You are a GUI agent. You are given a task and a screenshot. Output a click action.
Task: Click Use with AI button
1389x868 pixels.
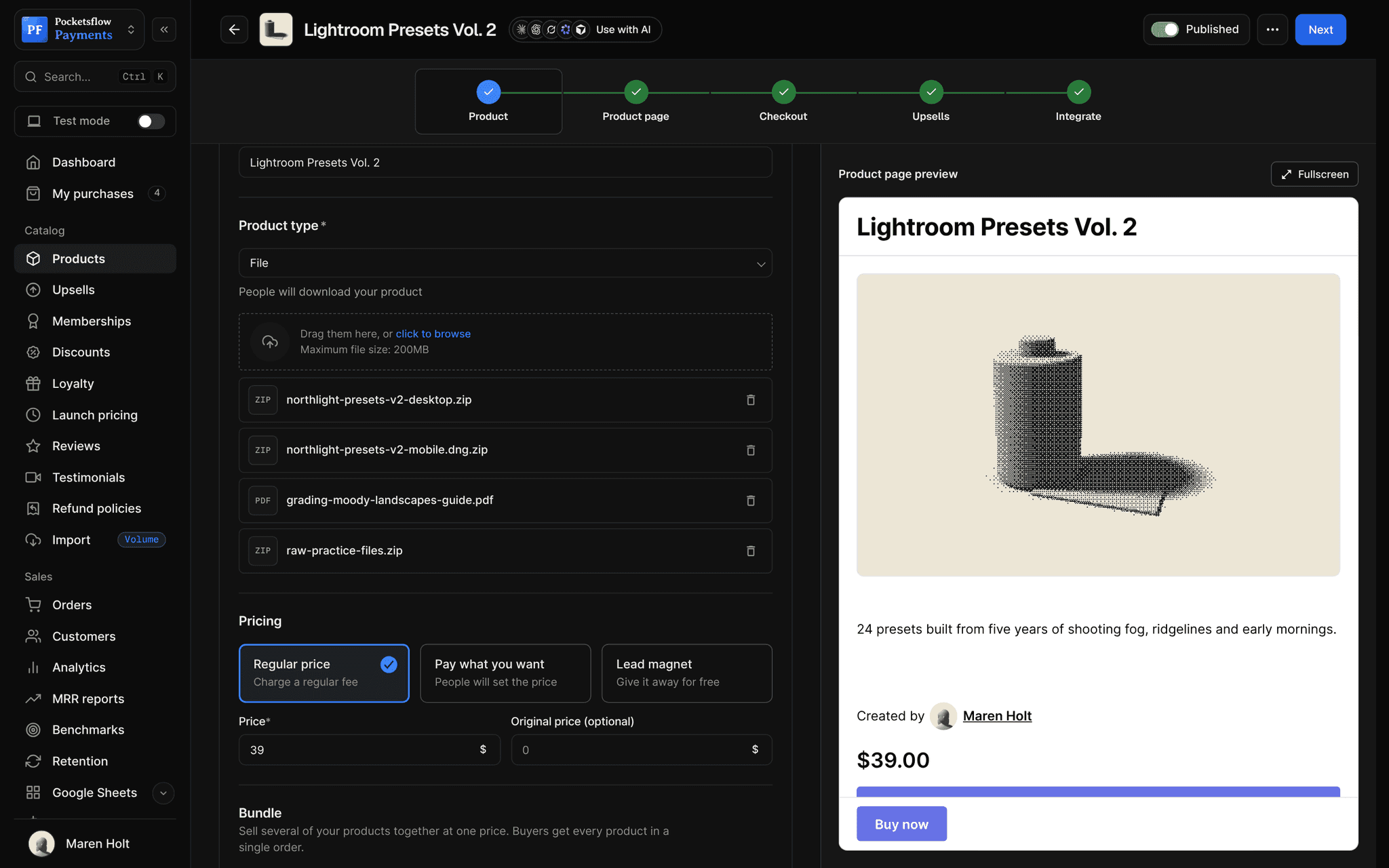(585, 30)
